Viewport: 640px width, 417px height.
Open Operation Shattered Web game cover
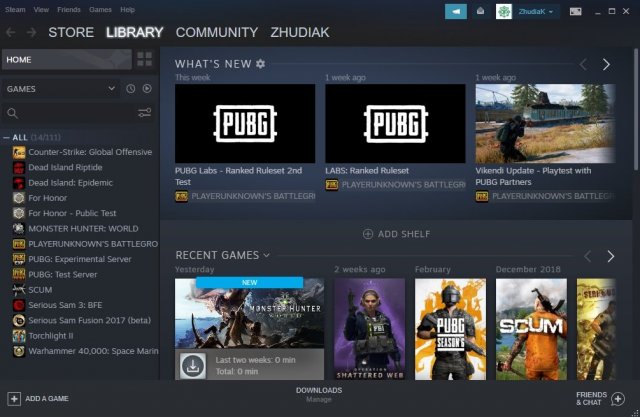[369, 329]
